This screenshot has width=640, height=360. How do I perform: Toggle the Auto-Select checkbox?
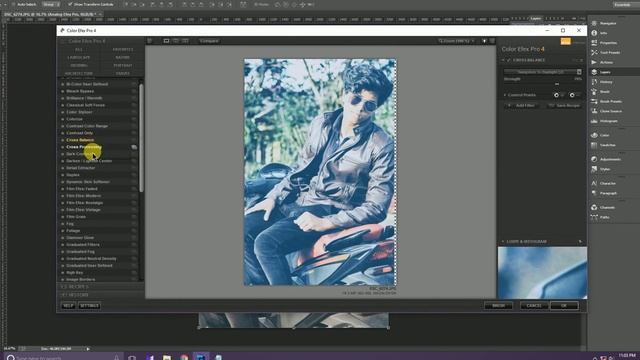click(13, 4)
